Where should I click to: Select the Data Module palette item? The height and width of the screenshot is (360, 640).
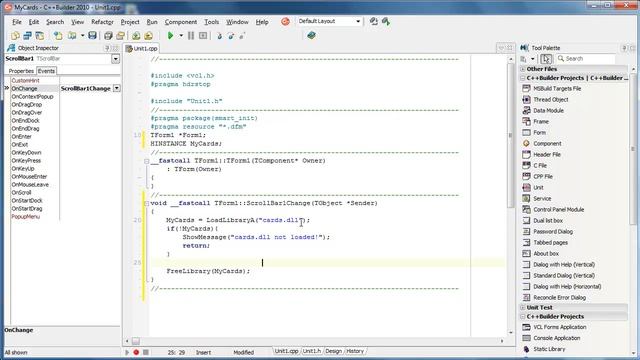[x=548, y=111]
